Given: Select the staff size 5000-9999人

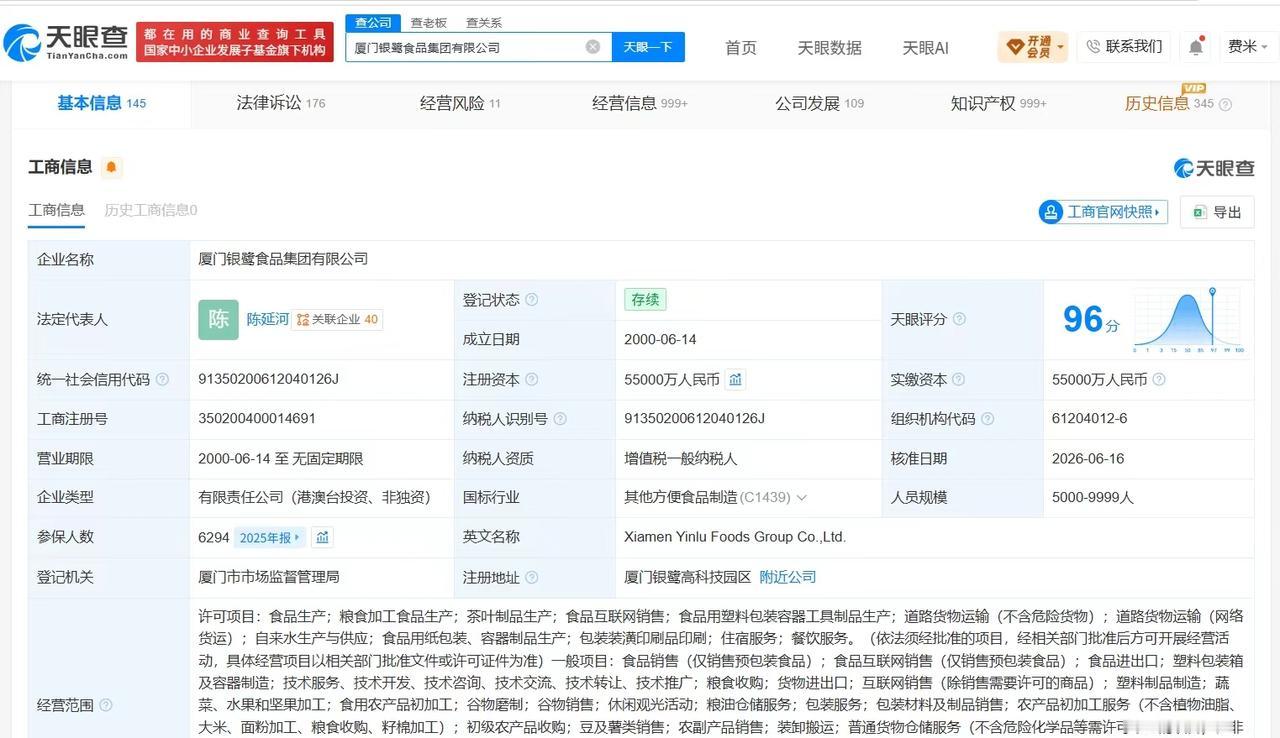Looking at the screenshot, I should [x=1093, y=497].
